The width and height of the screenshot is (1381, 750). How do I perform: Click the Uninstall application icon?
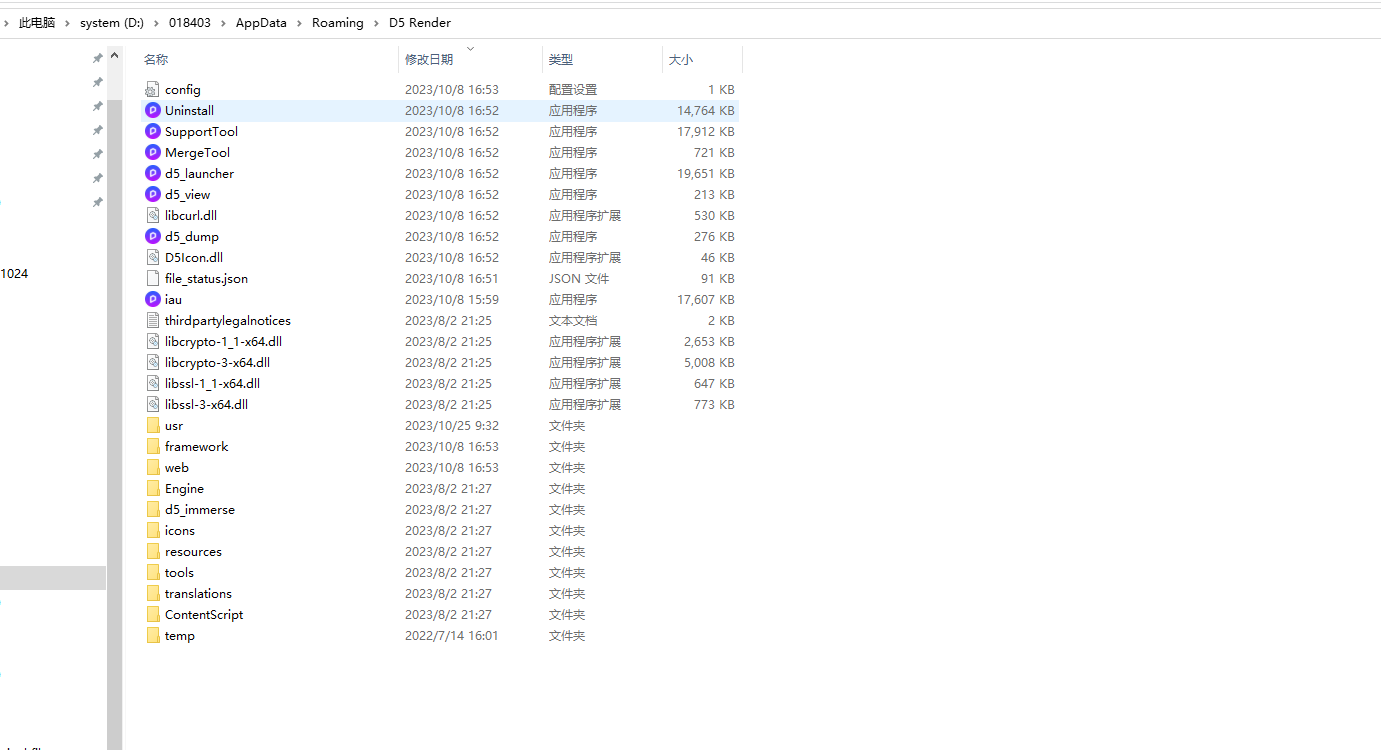tap(153, 111)
